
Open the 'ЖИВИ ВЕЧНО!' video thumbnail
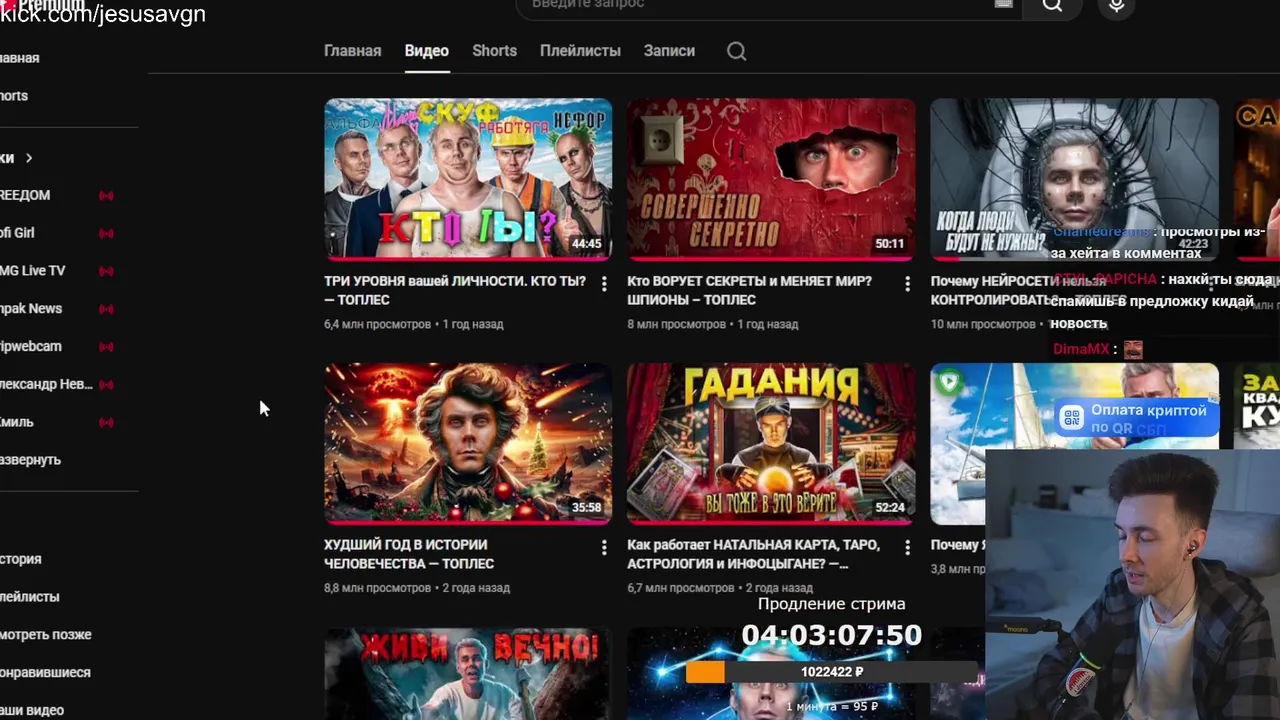pyautogui.click(x=468, y=673)
